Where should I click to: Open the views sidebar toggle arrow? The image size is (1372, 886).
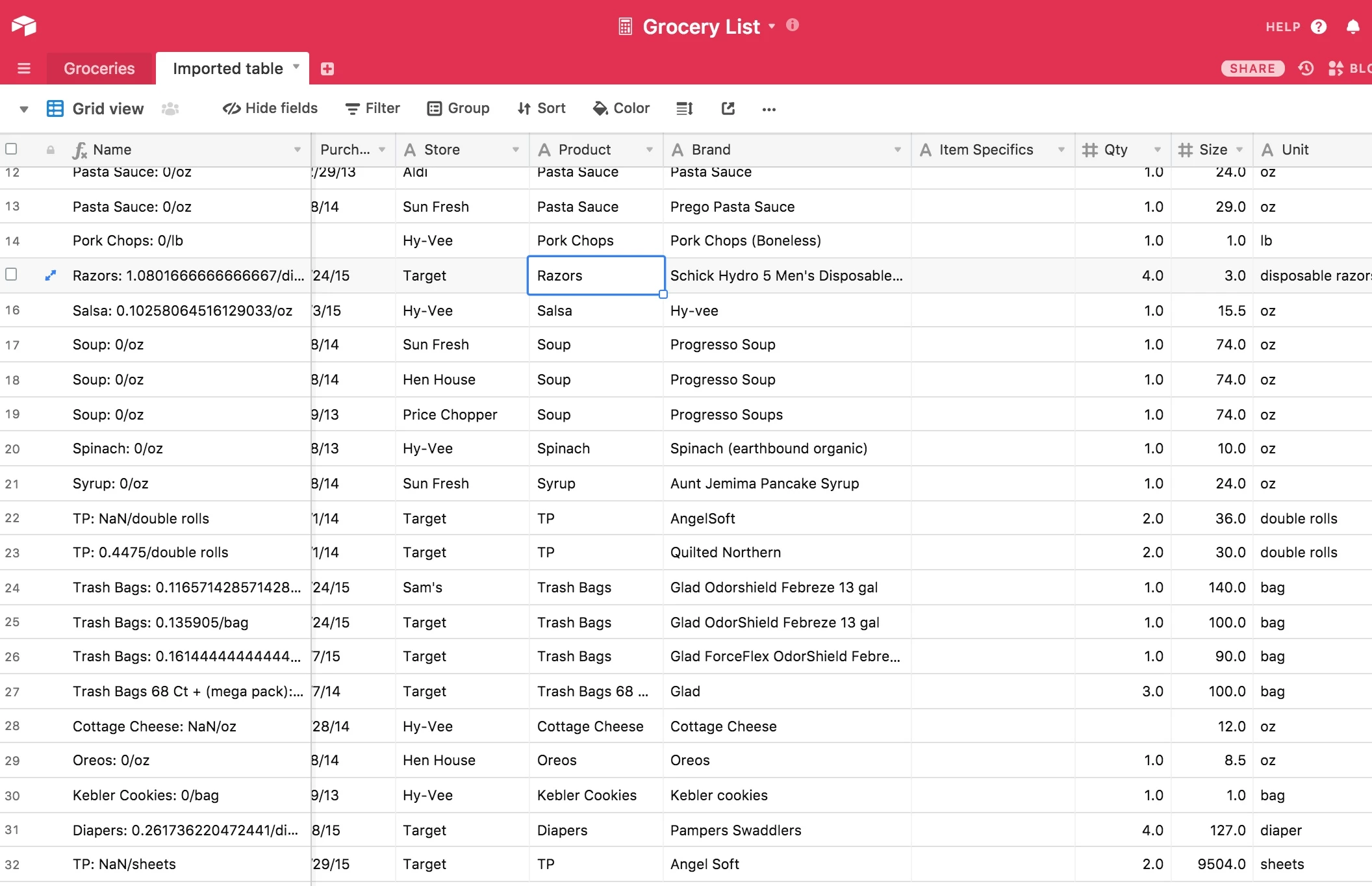(x=24, y=109)
